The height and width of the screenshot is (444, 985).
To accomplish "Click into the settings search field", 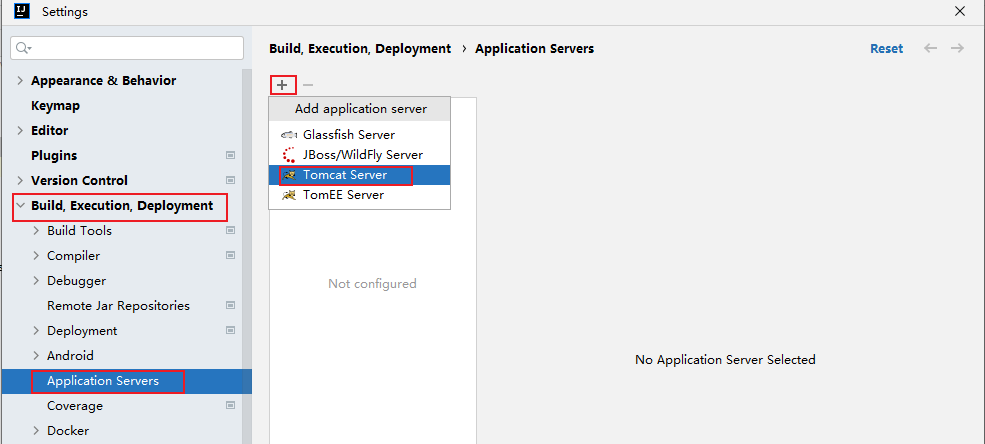I will tap(127, 48).
